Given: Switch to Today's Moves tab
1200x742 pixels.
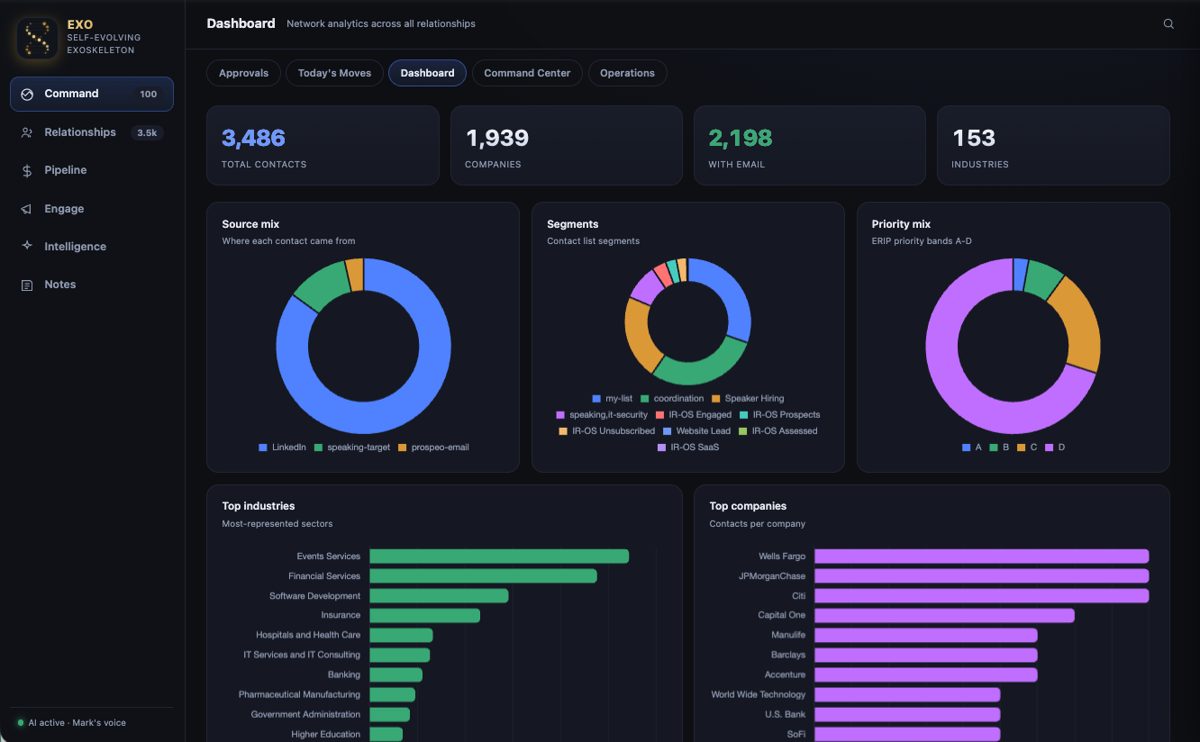Looking at the screenshot, I should 334,73.
